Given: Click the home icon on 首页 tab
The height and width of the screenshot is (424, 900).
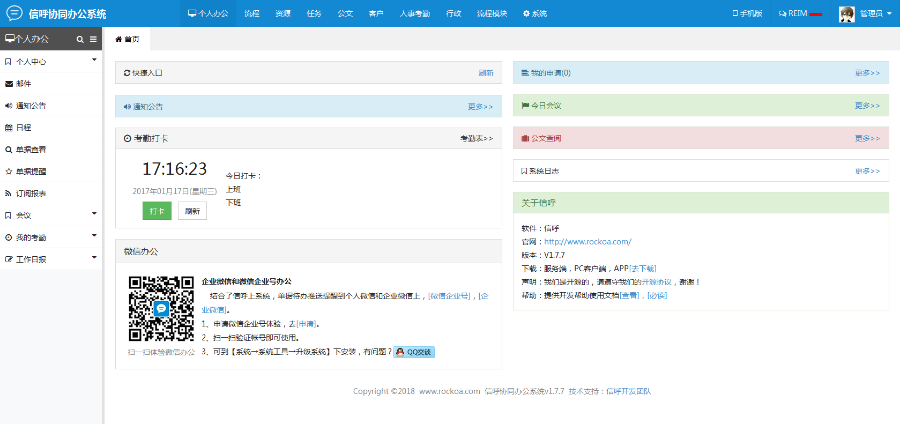Looking at the screenshot, I should (x=119, y=39).
